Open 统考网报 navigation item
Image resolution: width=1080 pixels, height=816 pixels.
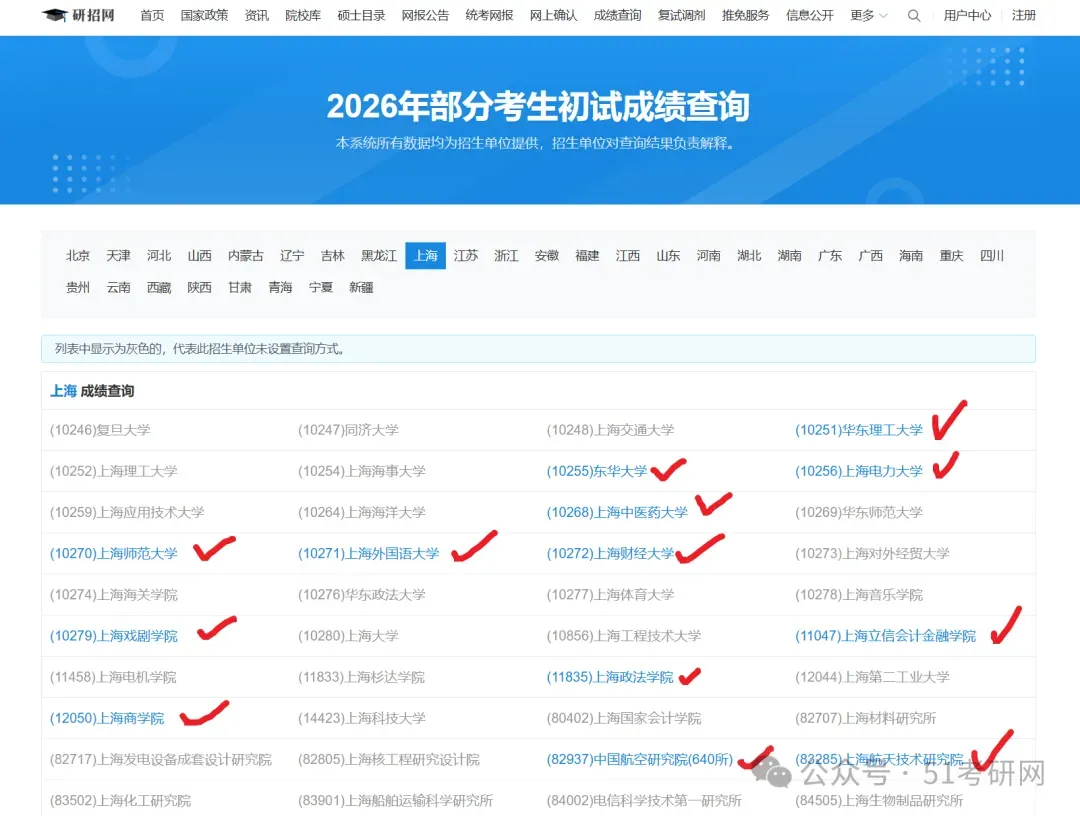point(489,15)
